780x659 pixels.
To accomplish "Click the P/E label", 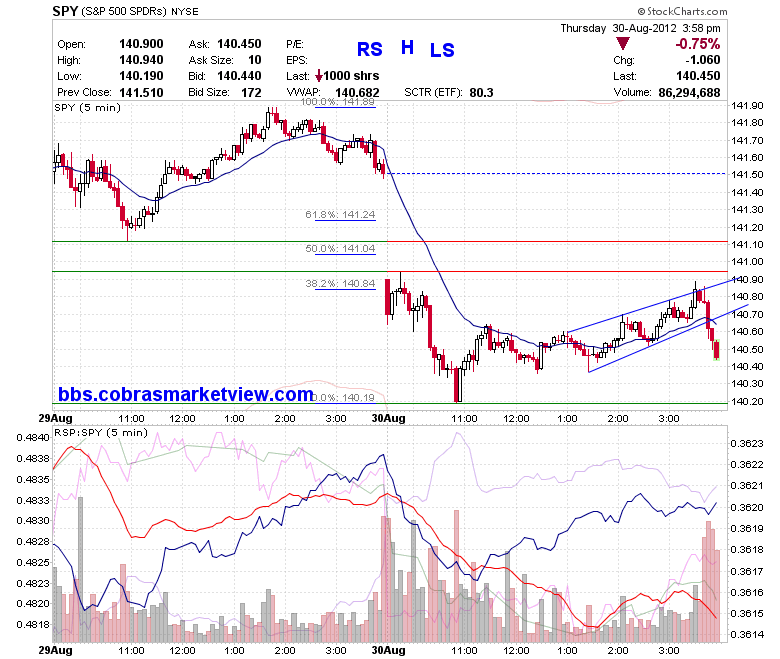I will click(295, 44).
